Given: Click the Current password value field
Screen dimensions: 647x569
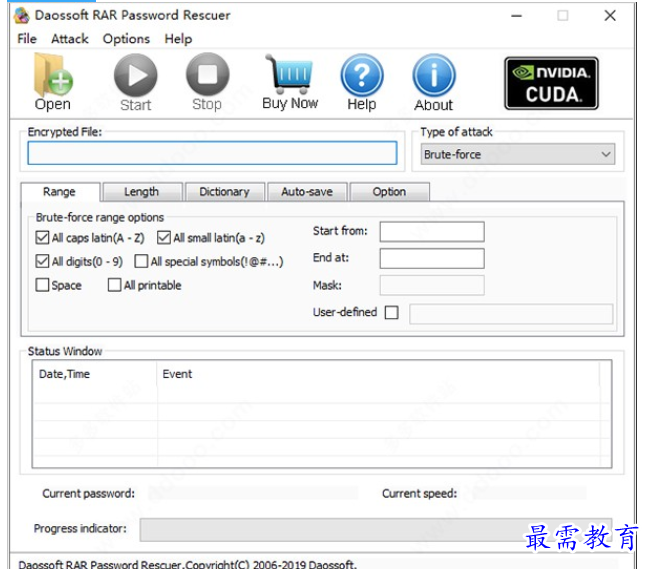Looking at the screenshot, I should 253,493.
